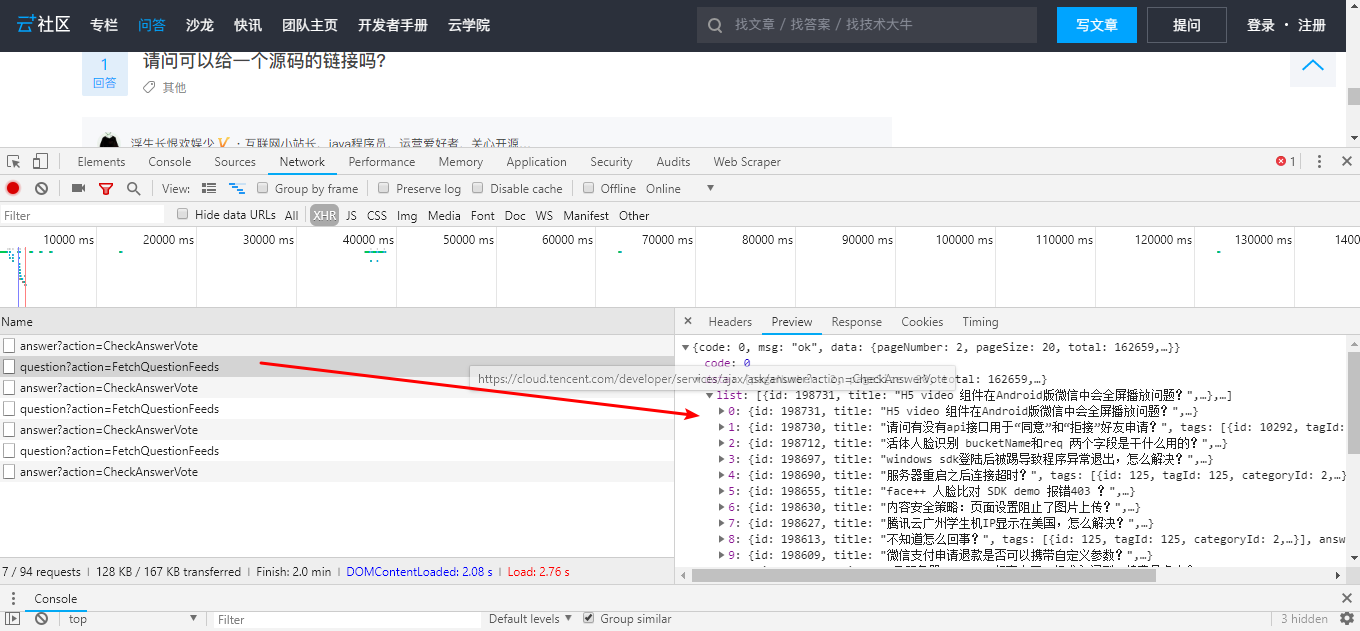The height and width of the screenshot is (631, 1360).
Task: Click the network Filter text field
Action: pyautogui.click(x=82, y=215)
